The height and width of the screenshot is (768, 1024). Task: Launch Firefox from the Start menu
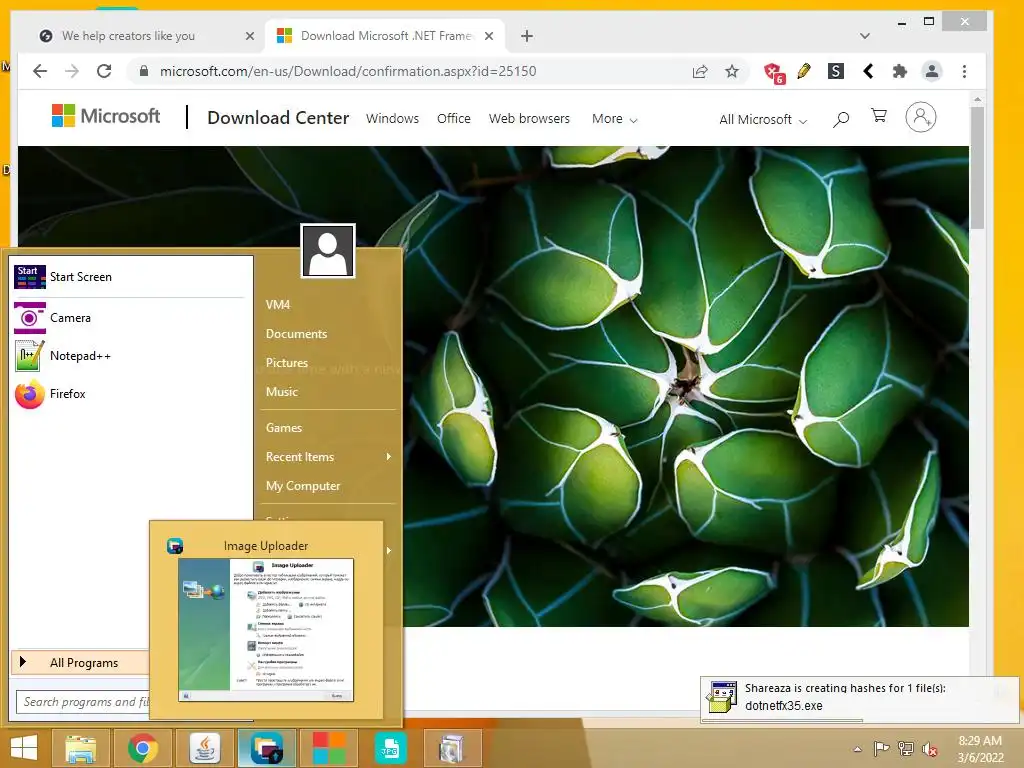point(129,394)
